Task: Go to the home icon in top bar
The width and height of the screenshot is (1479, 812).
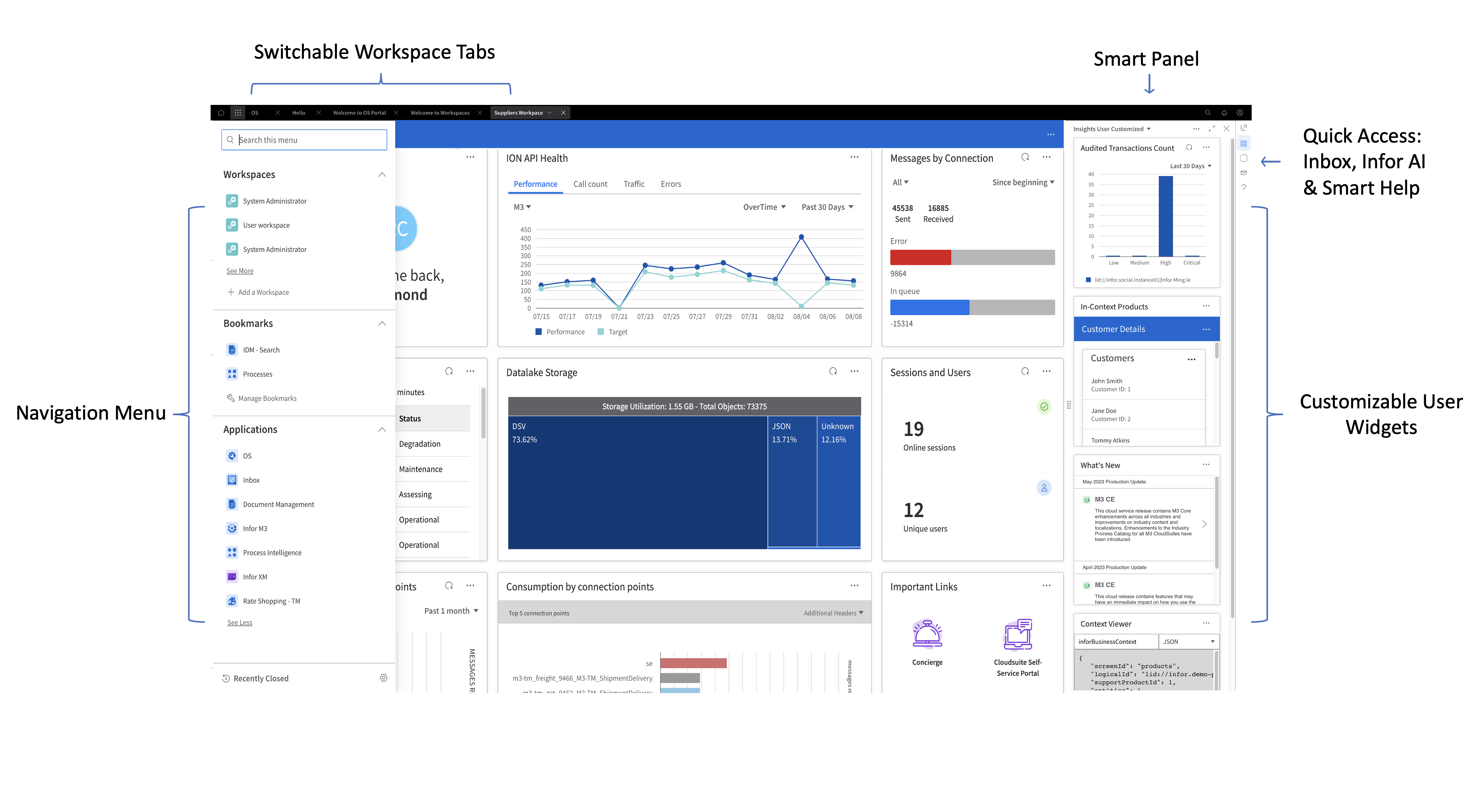Action: (x=221, y=112)
